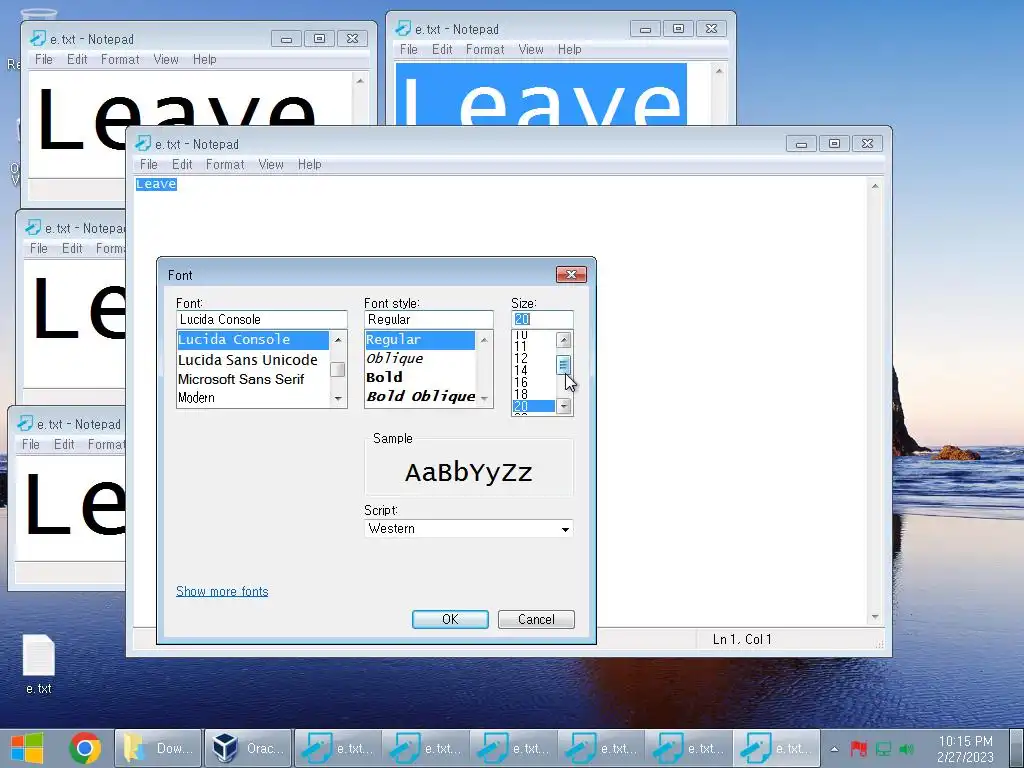Click Notepad icon in front window title bar

coord(142,144)
